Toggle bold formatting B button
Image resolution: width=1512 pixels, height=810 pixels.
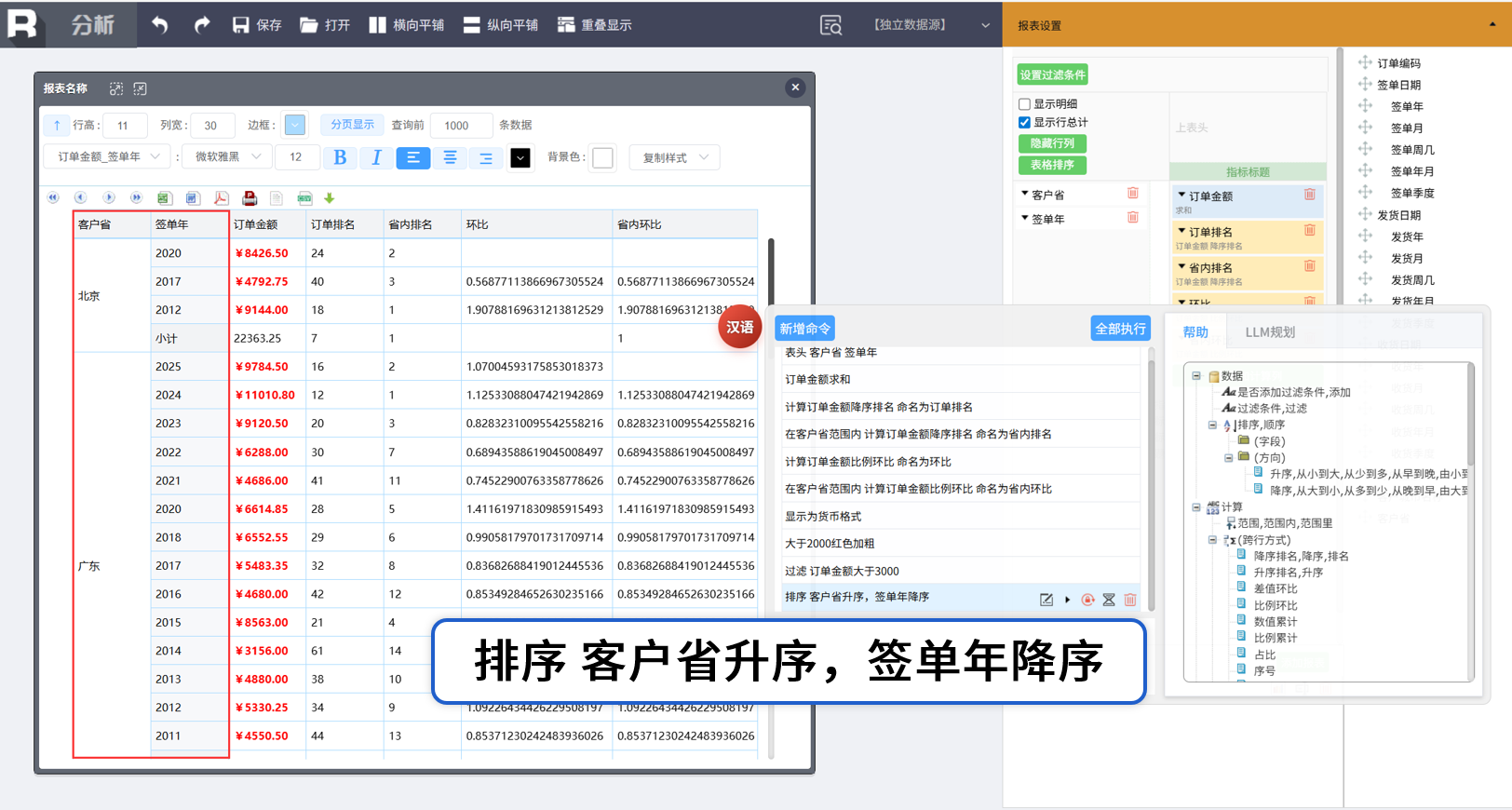[x=340, y=157]
